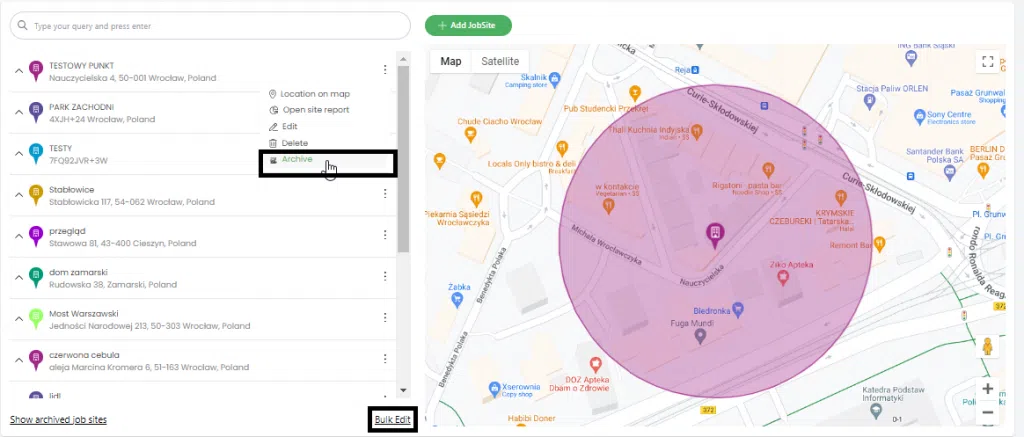Open three-dot menu for TESTOWY PUNKT
The image size is (1024, 437).
(385, 70)
